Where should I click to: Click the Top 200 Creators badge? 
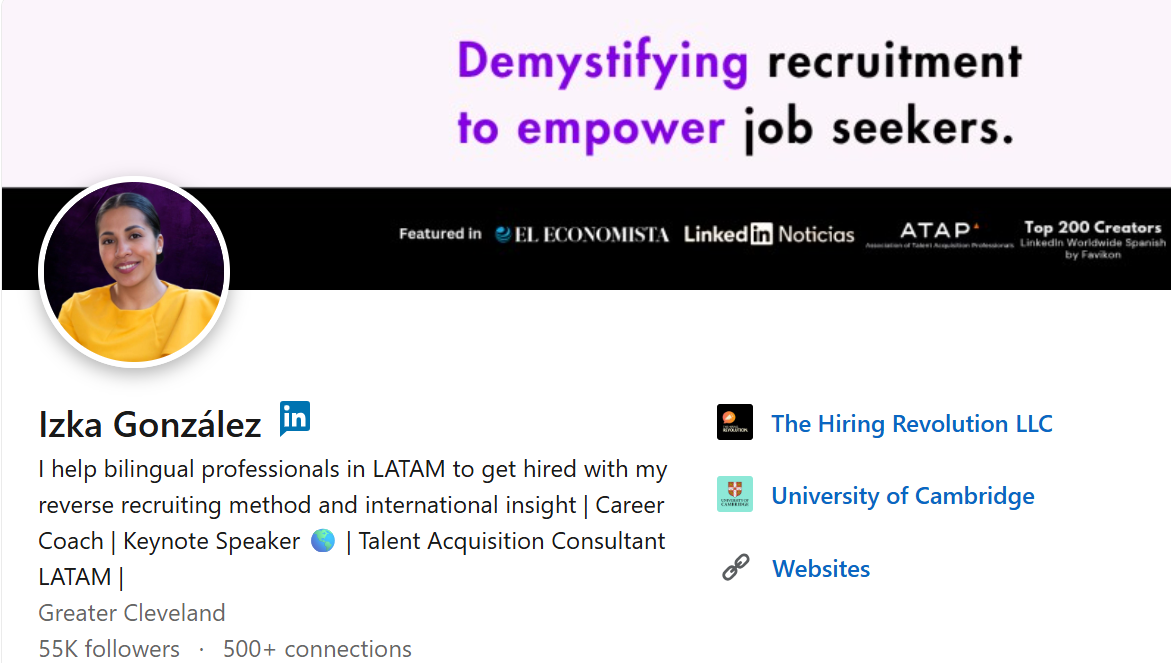pos(1093,238)
